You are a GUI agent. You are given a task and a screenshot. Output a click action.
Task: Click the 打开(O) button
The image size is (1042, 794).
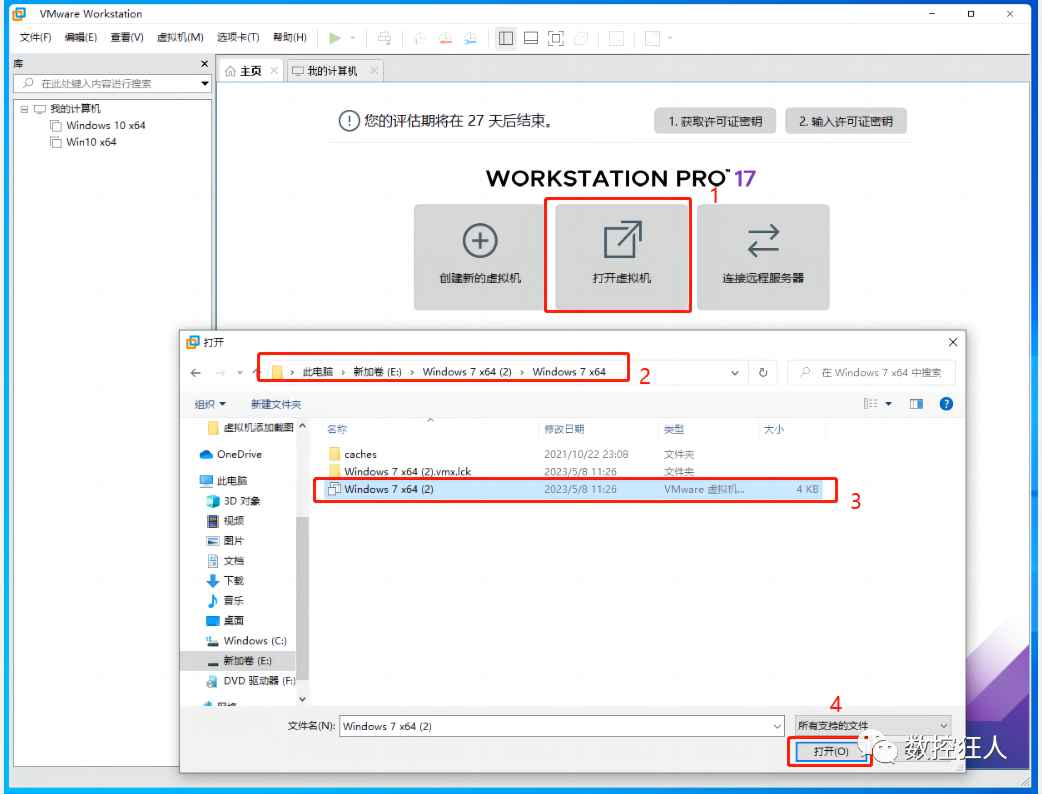coord(831,751)
